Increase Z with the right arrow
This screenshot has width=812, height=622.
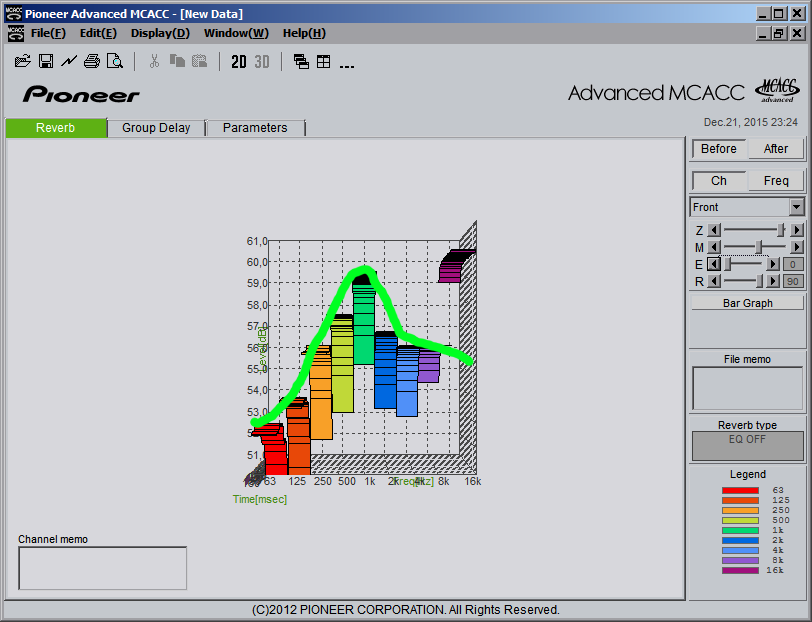tap(796, 230)
